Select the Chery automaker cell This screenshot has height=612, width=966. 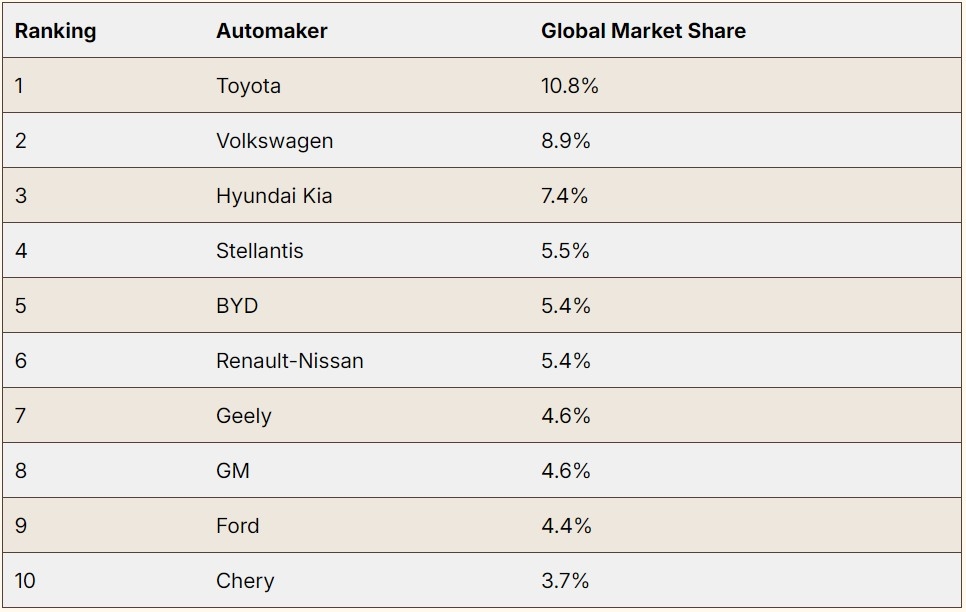(x=245, y=581)
